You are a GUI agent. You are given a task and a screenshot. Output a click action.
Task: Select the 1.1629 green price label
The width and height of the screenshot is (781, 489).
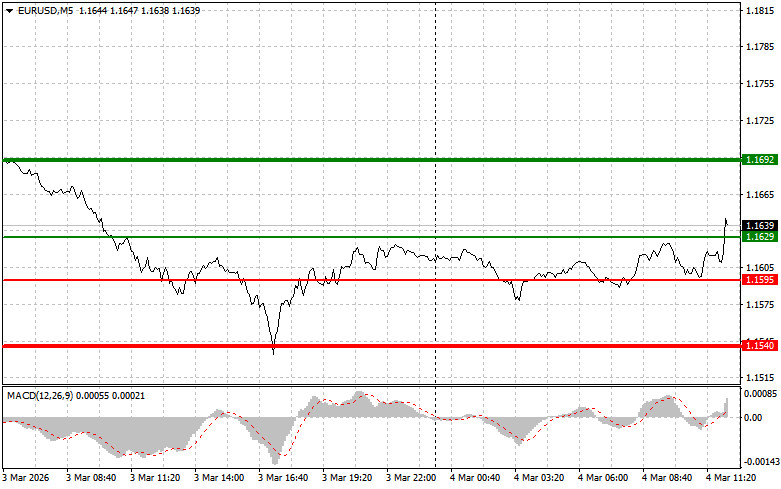tap(759, 237)
